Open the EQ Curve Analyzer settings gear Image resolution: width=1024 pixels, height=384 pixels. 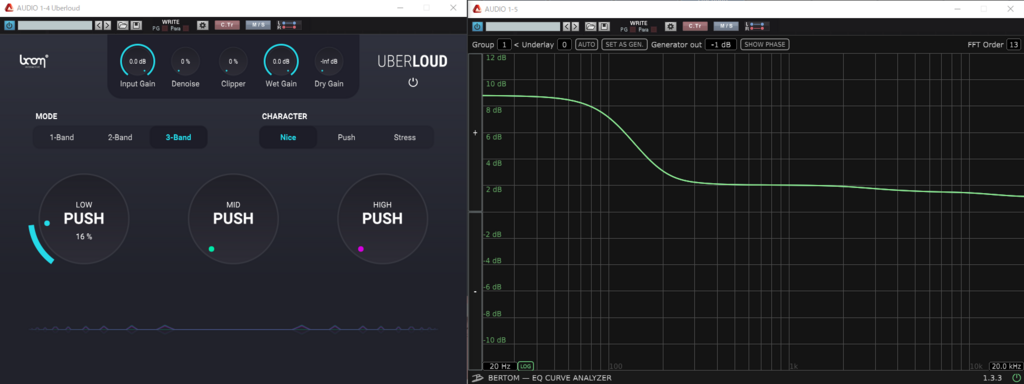[671, 26]
